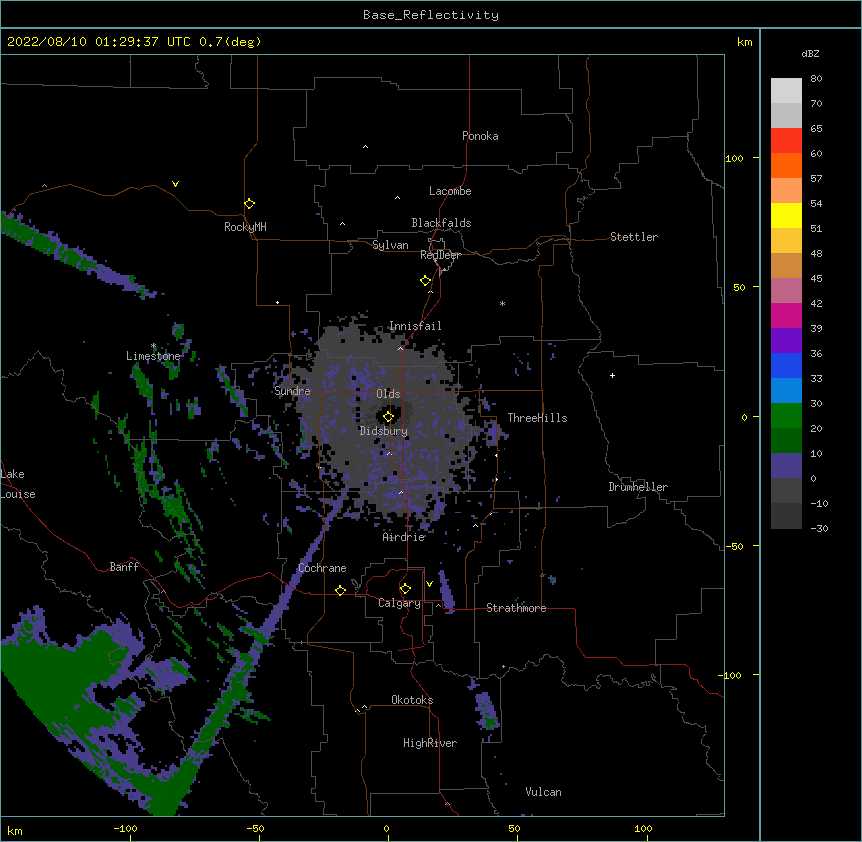Screen dimensions: 862x842
Task: Select the Drumheller label
Action: click(638, 487)
